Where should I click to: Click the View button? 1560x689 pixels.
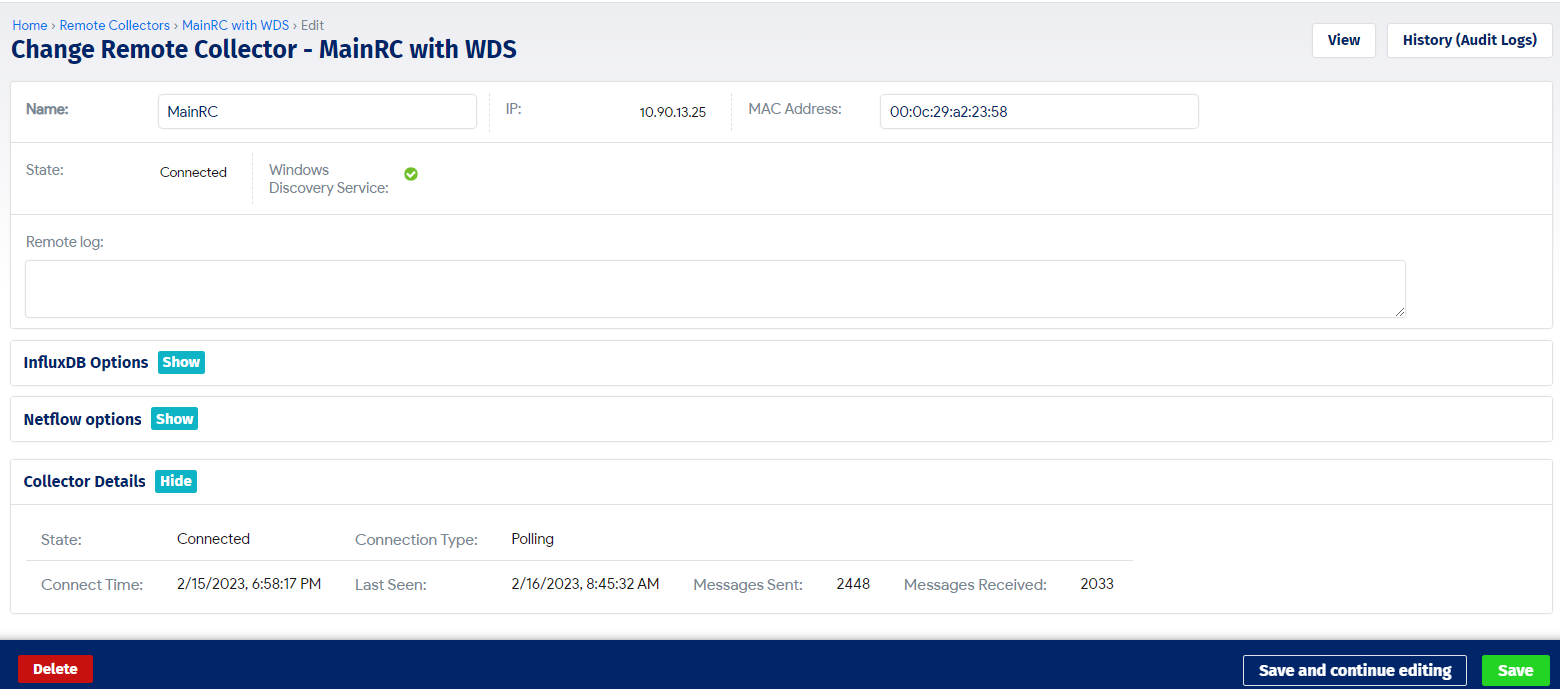pyautogui.click(x=1344, y=40)
